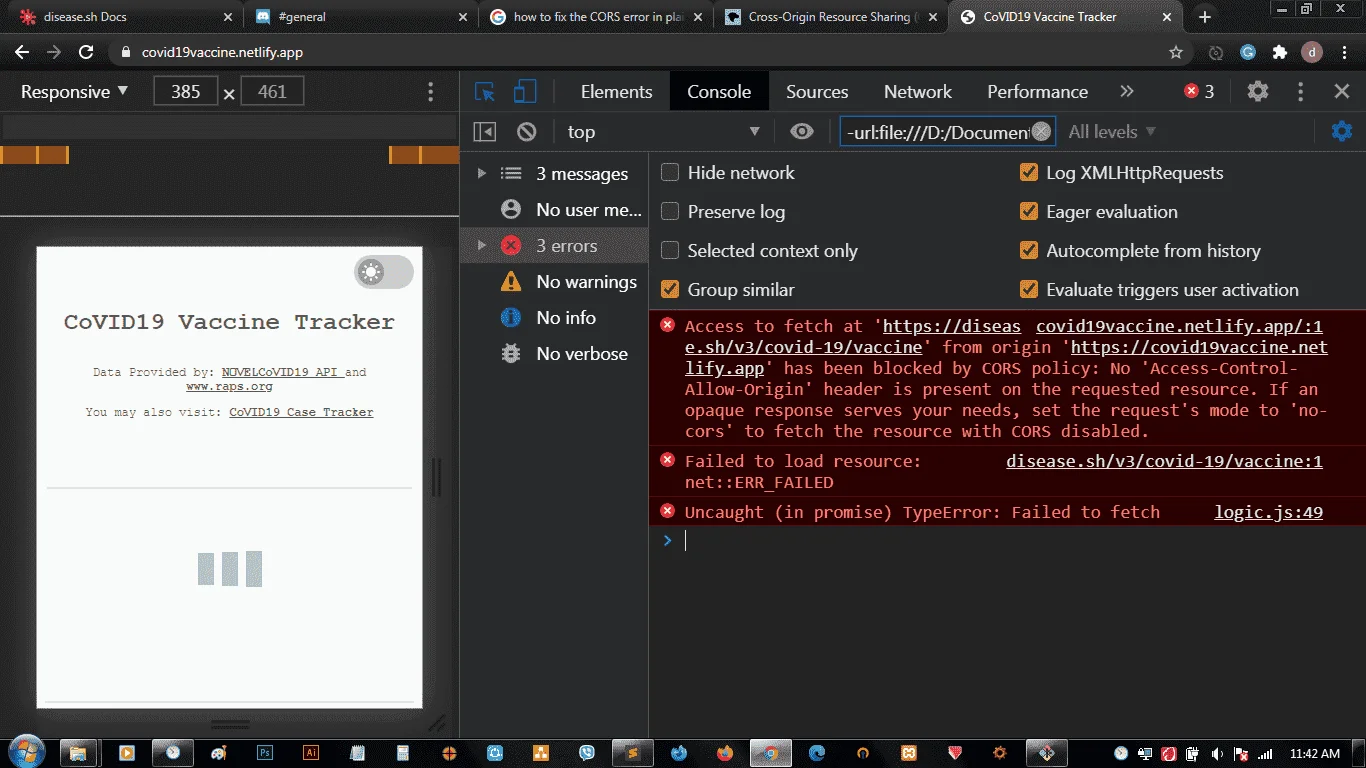Uncheck the Group similar checkbox

click(670, 290)
